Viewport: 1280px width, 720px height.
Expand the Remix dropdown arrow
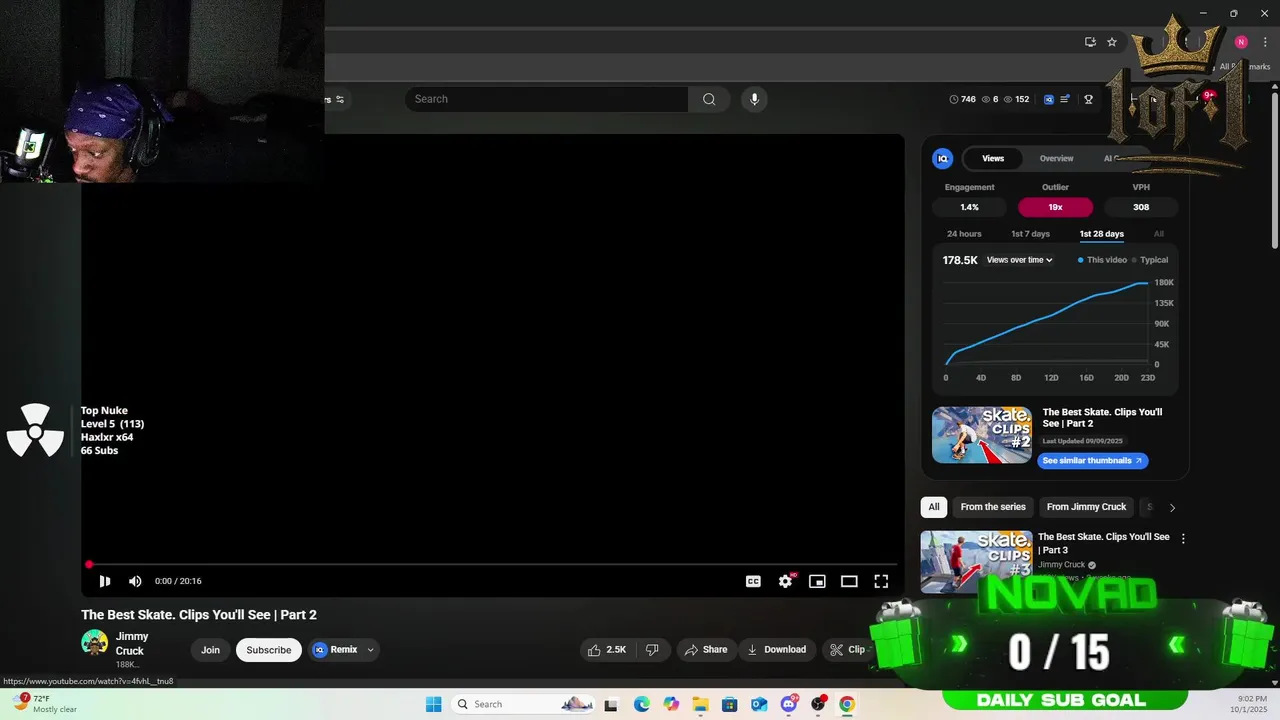click(x=371, y=650)
